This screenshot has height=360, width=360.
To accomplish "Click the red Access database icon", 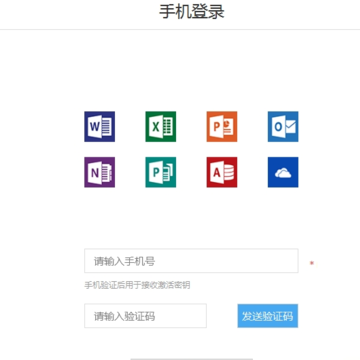I will pyautogui.click(x=222, y=172).
